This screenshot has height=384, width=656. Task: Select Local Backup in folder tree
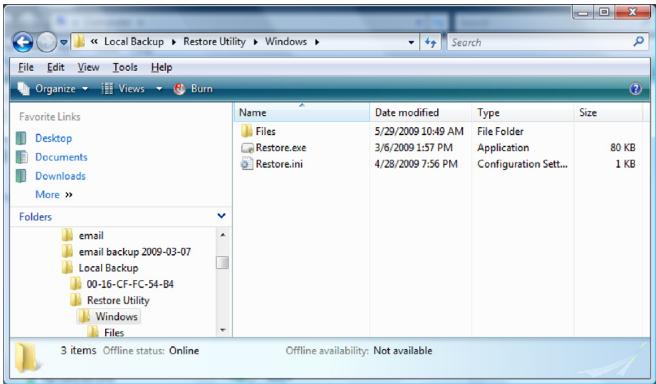108,268
